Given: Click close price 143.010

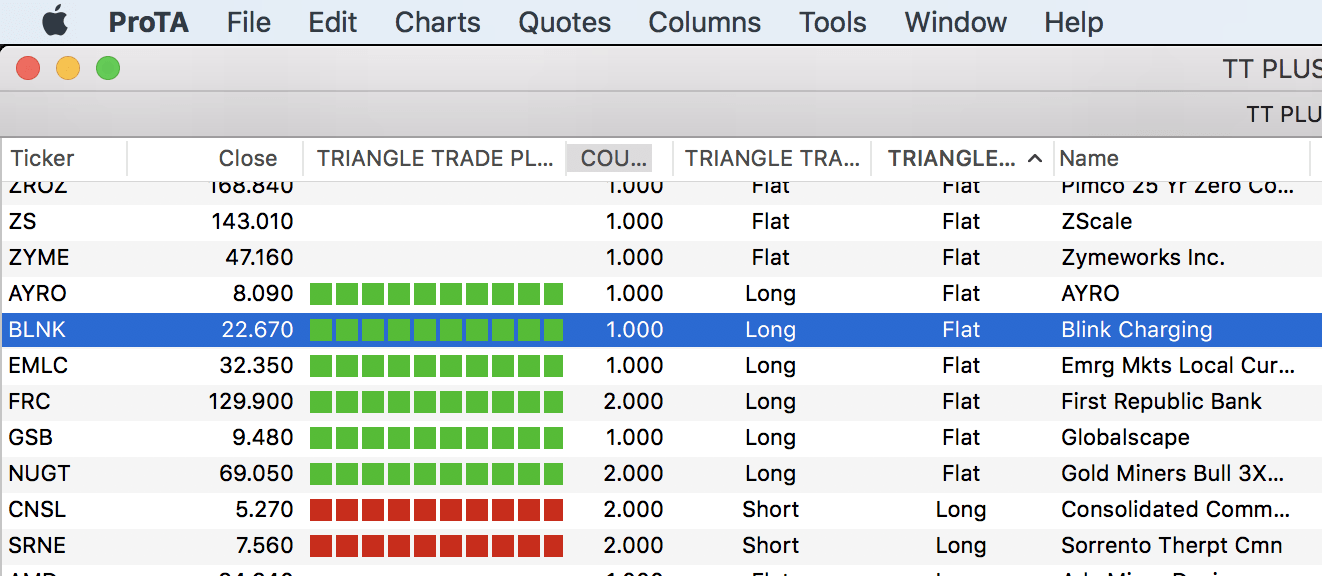Looking at the screenshot, I should click(252, 222).
